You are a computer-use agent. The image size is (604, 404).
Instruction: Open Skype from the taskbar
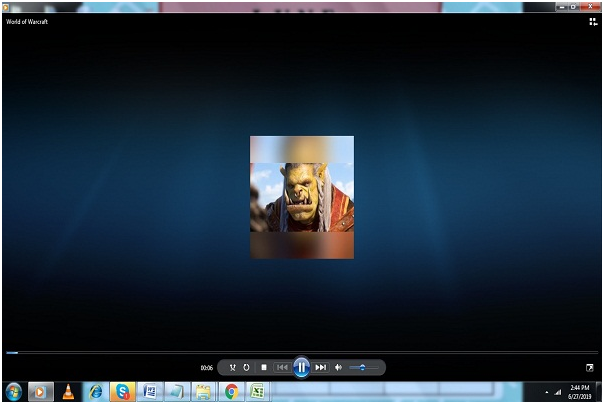coord(122,392)
